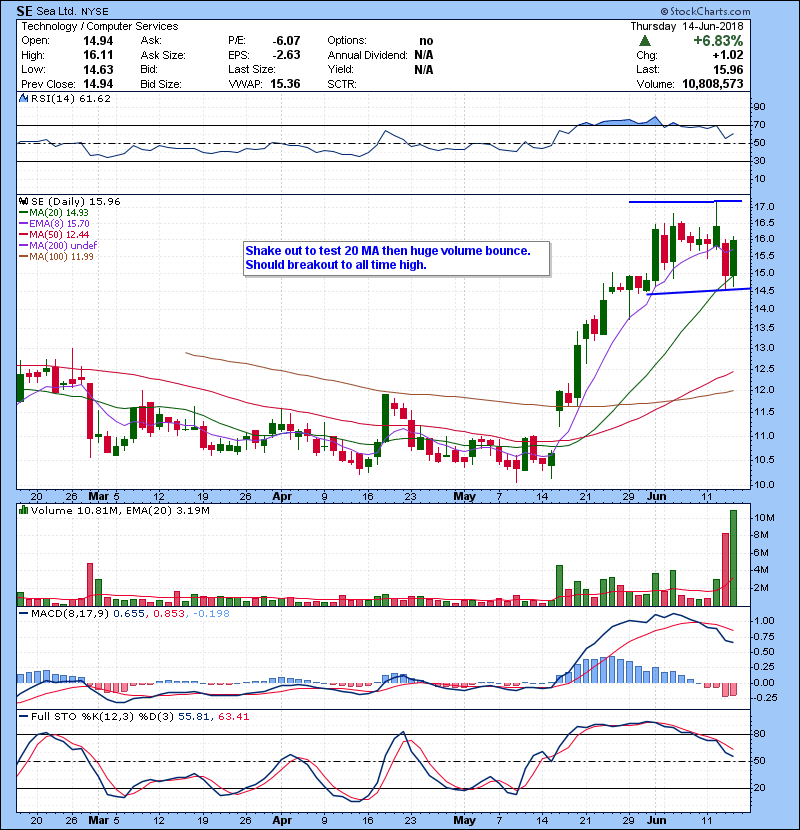The width and height of the screenshot is (800, 830).
Task: Click the MA(100) 11.99 legend entry
Action: (56, 256)
